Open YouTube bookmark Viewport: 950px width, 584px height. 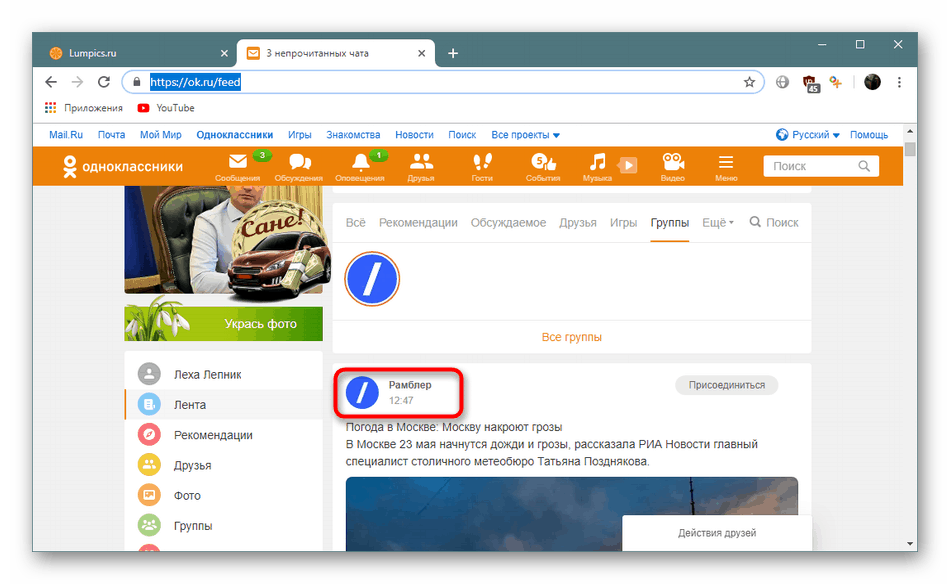(x=166, y=108)
